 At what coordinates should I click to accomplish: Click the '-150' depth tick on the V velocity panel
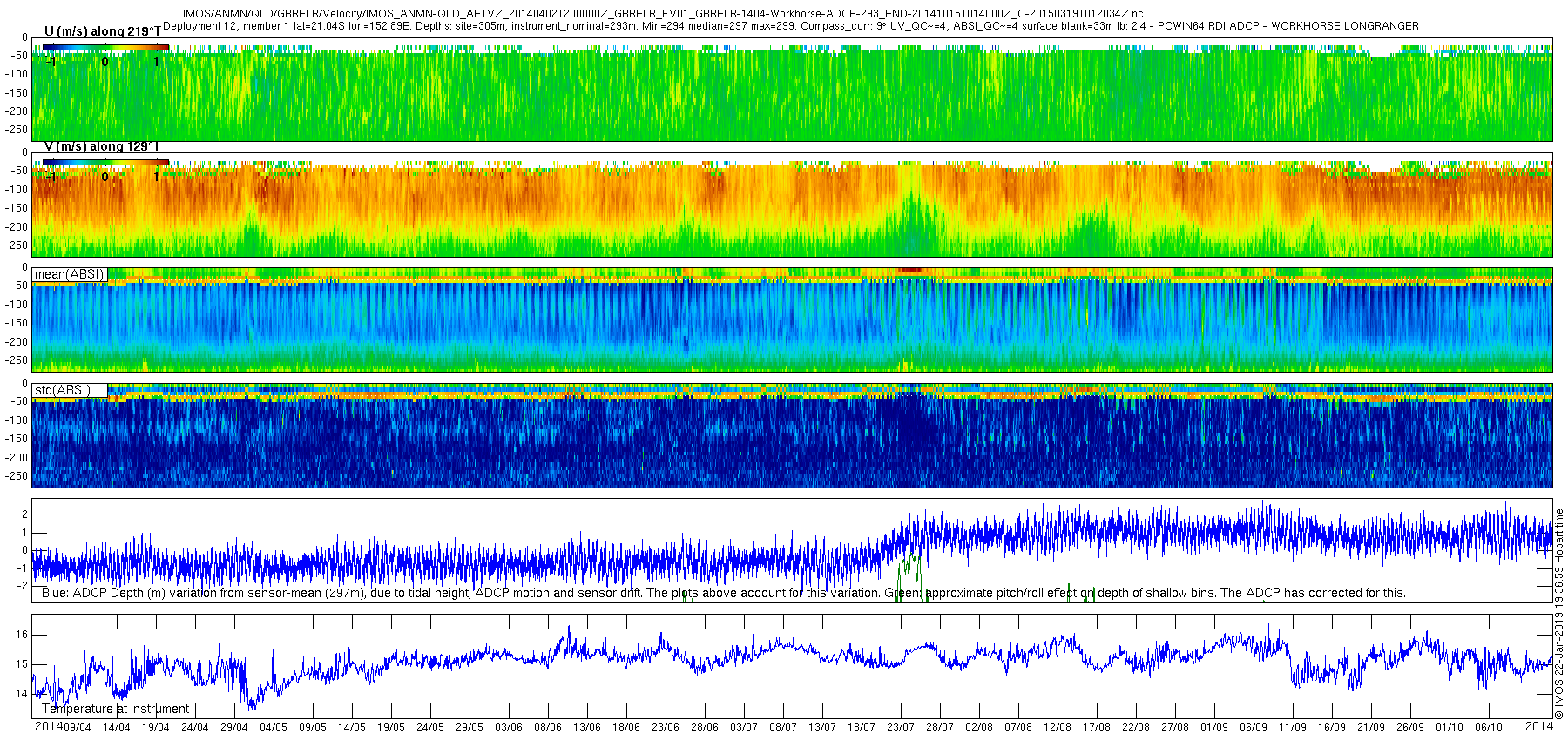coord(17,208)
